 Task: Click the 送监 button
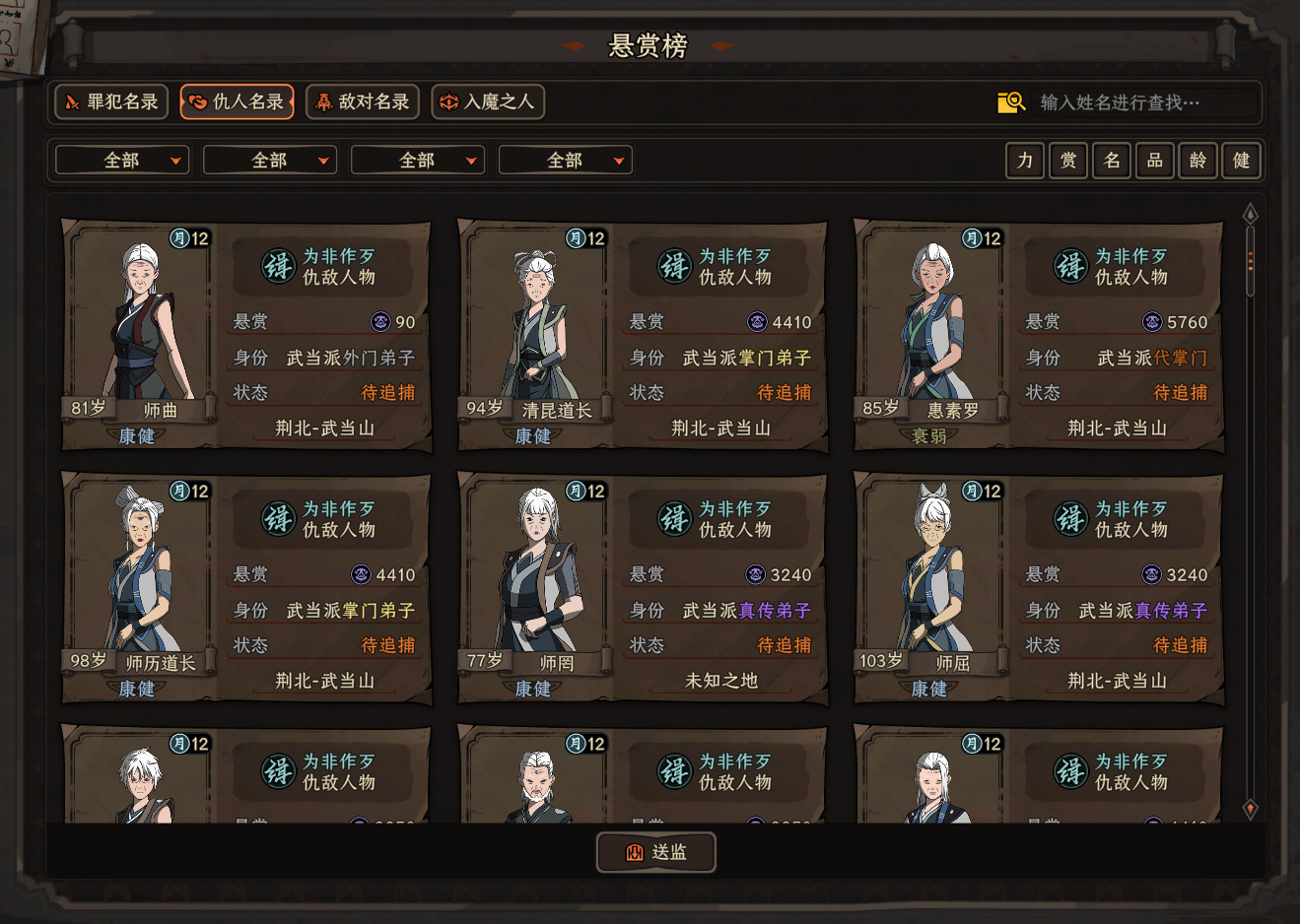(656, 852)
